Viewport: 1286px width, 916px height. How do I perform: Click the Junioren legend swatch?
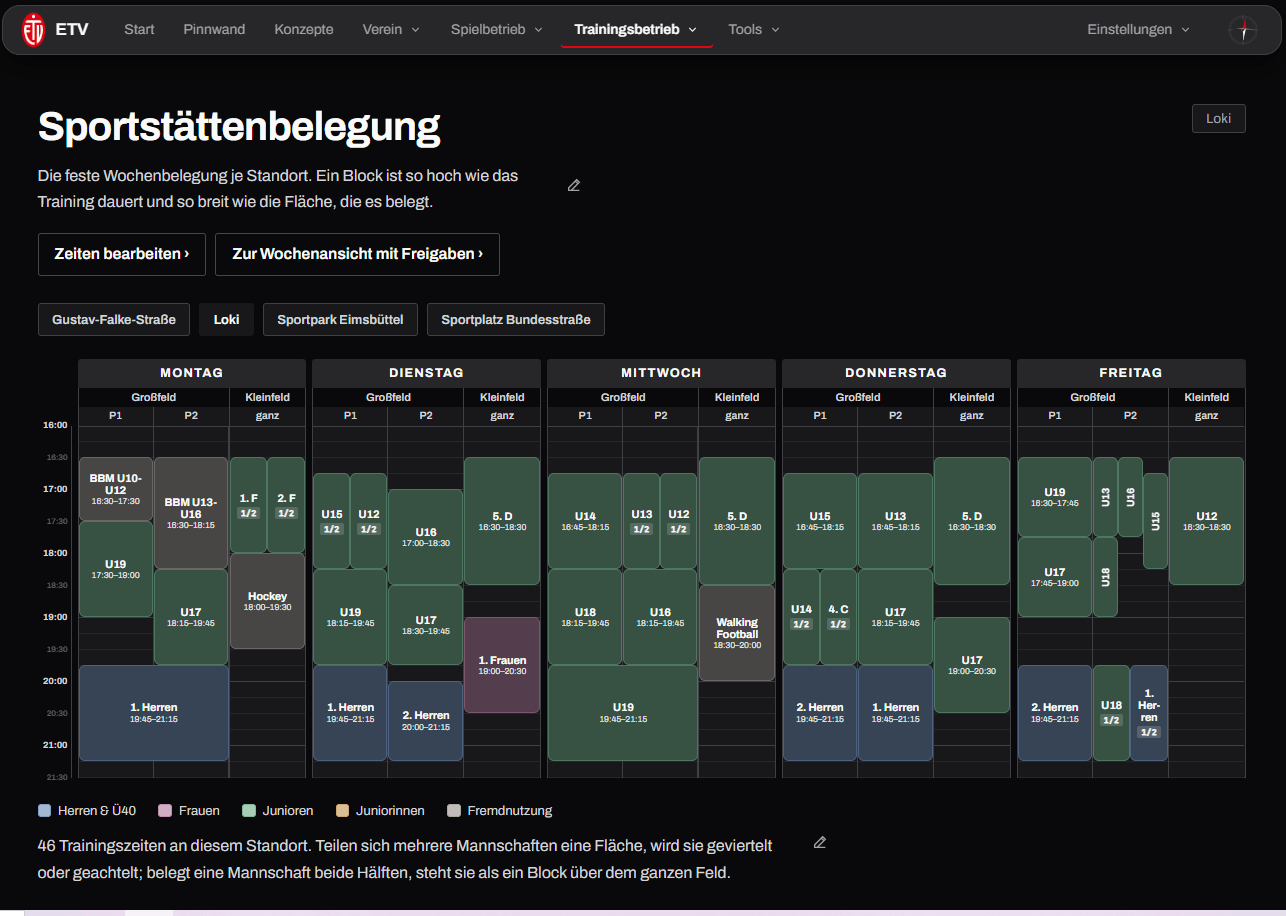tap(249, 811)
